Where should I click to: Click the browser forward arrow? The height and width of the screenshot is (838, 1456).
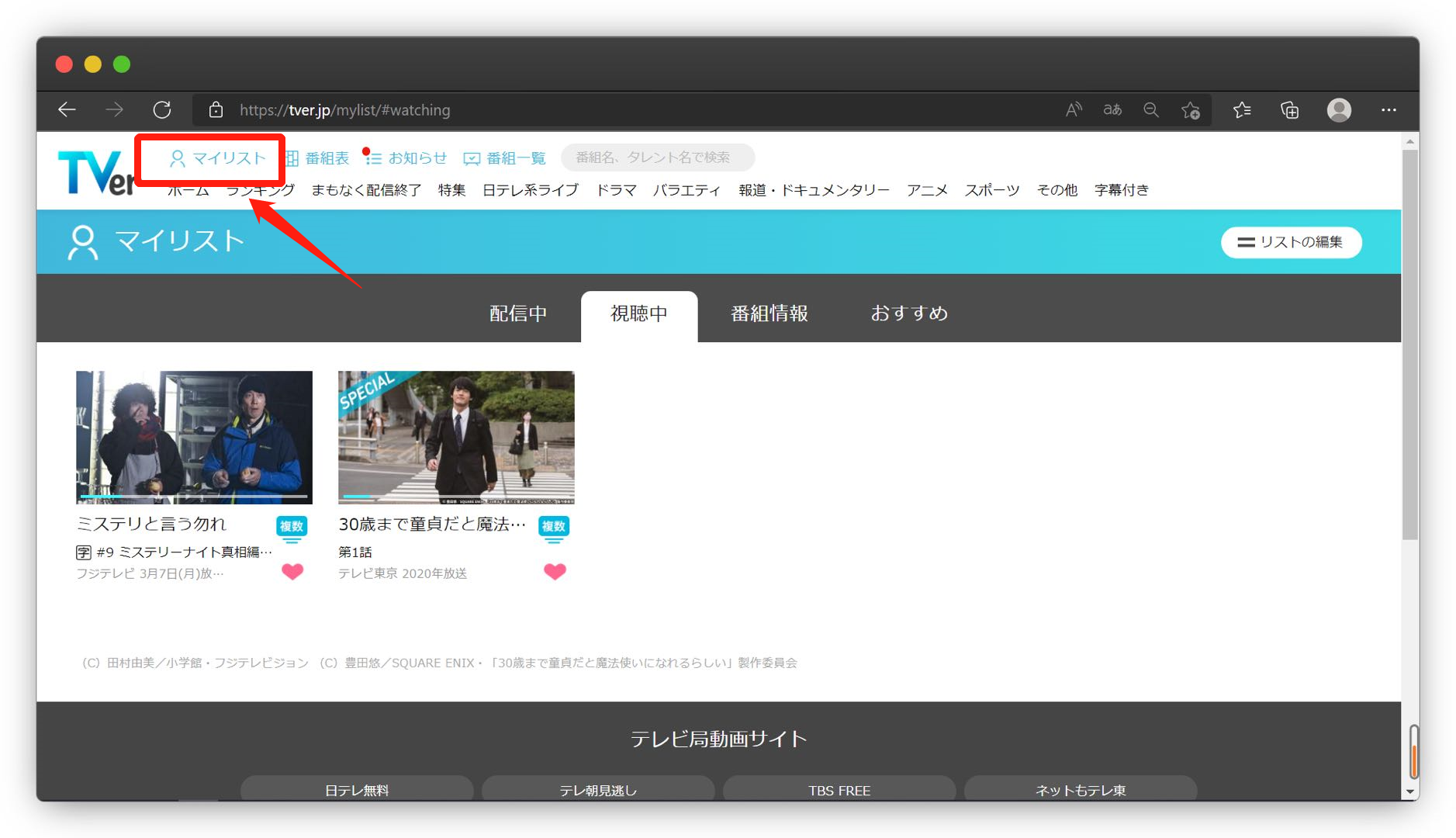click(x=114, y=109)
